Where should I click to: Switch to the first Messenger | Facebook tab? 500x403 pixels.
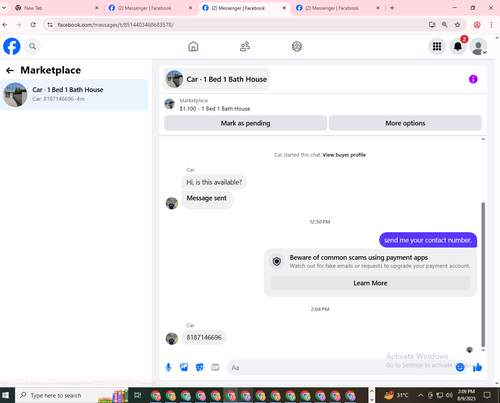pos(150,8)
